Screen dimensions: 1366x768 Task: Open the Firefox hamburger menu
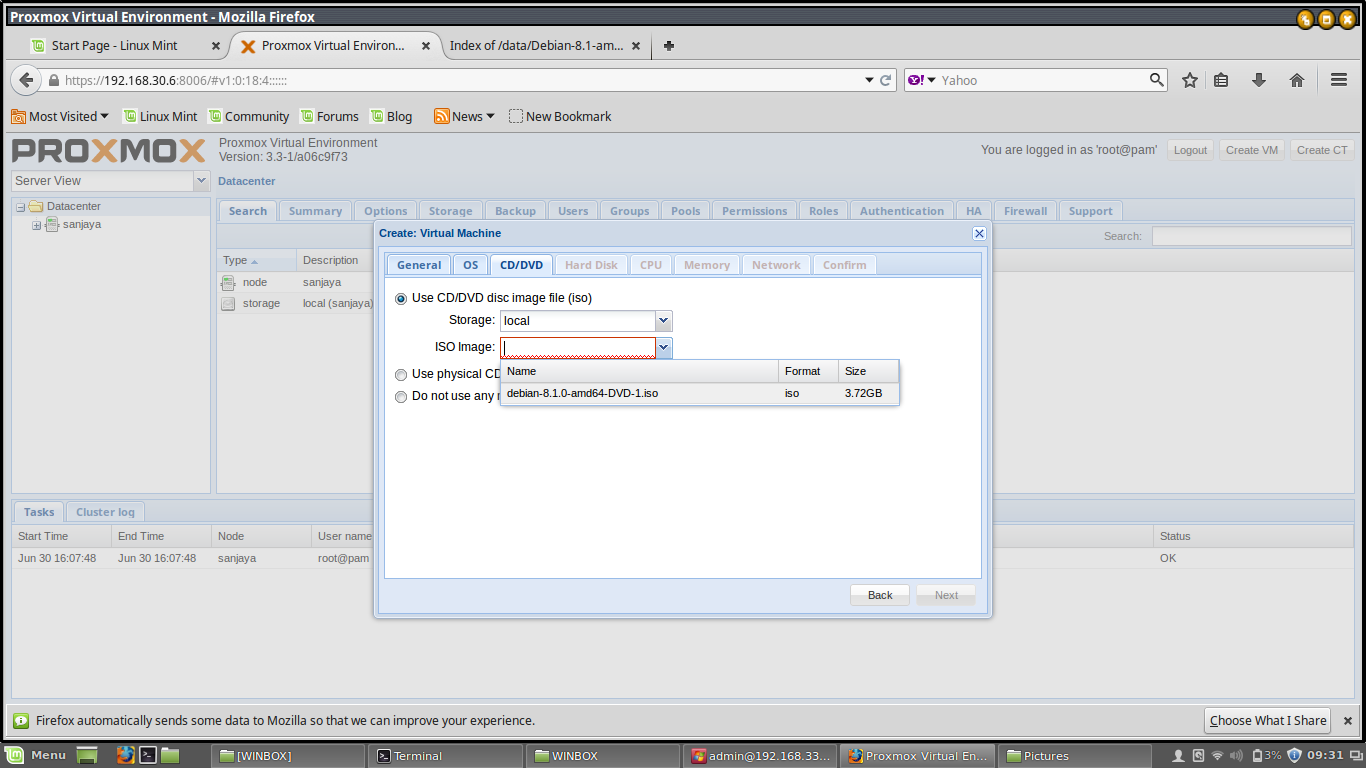tap(1339, 80)
